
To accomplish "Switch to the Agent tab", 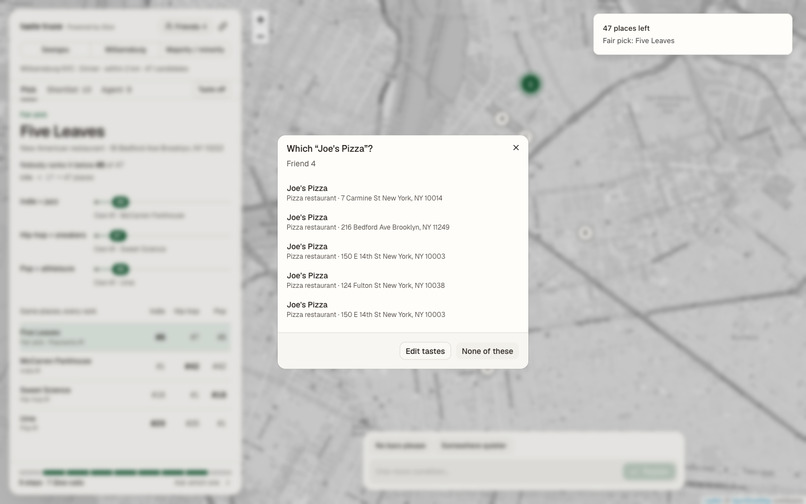I will pyautogui.click(x=116, y=89).
